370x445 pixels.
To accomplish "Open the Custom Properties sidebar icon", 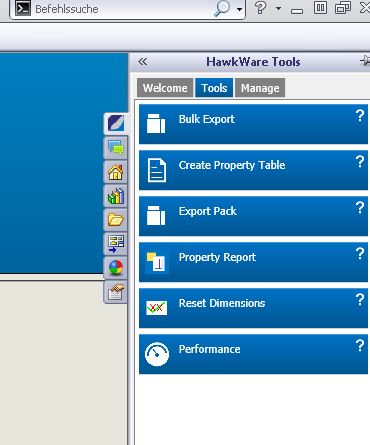I will point(116,292).
